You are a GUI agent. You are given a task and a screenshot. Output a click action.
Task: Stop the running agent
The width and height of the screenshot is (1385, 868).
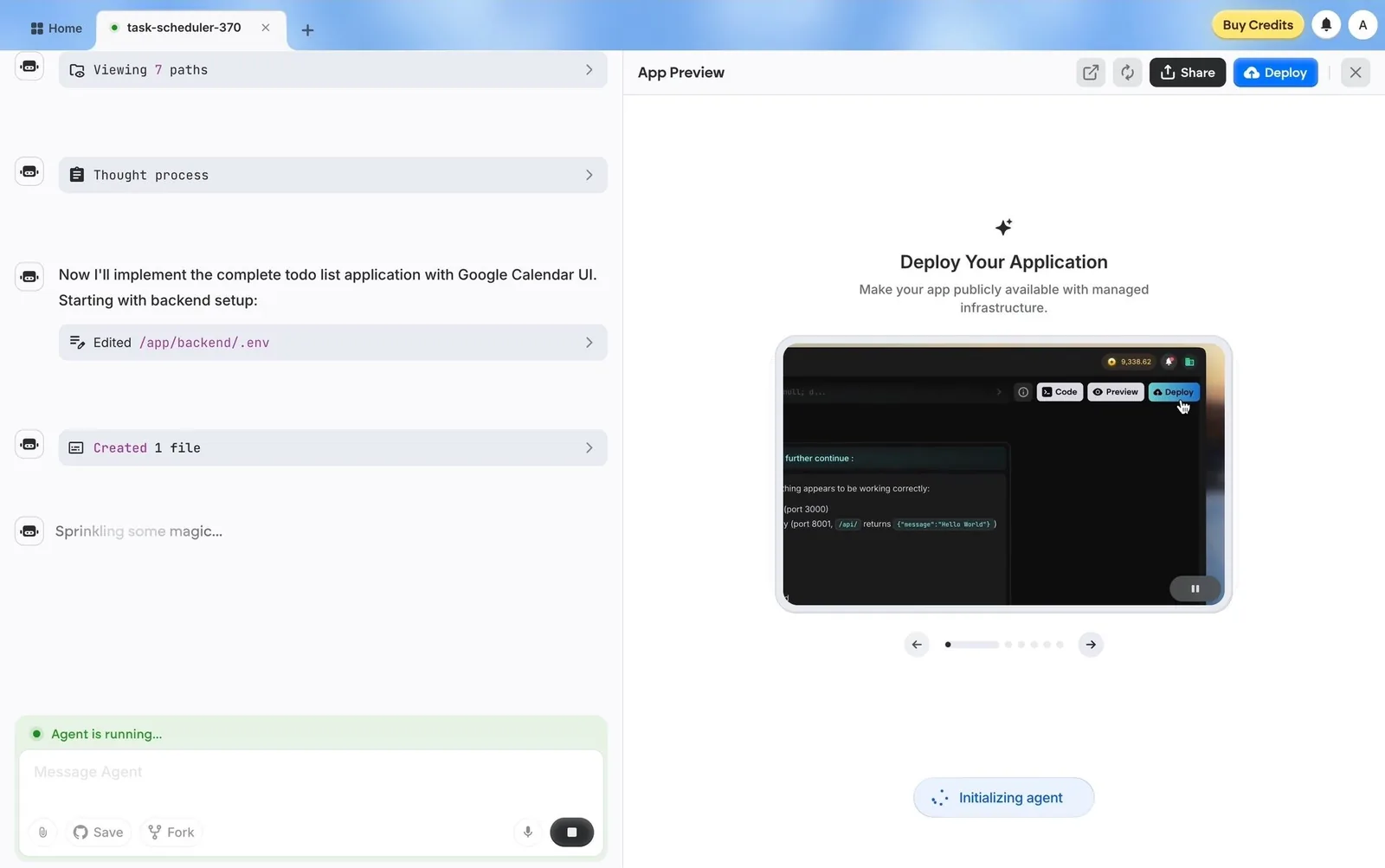(x=572, y=833)
